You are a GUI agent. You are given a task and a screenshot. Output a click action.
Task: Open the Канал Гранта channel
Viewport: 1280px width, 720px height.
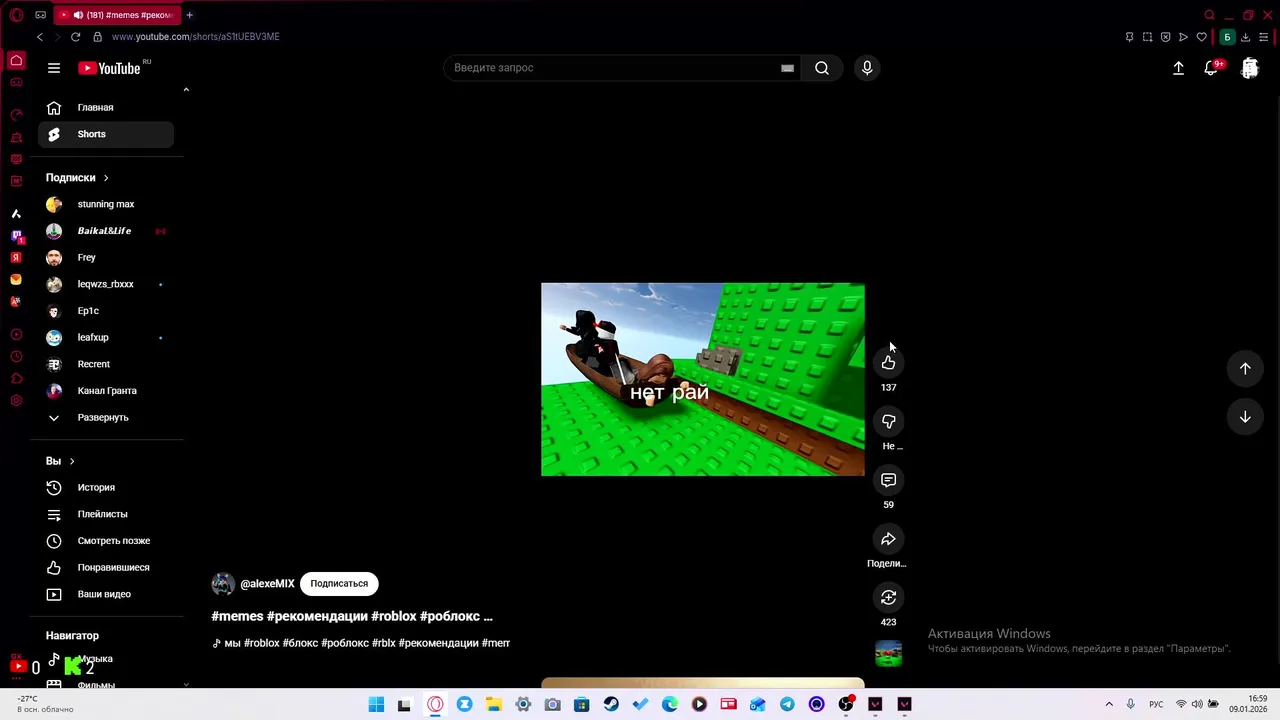click(x=106, y=391)
